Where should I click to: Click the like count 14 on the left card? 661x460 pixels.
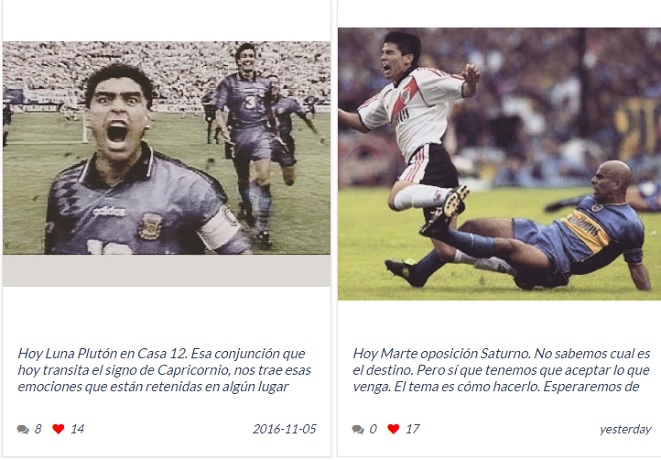pyautogui.click(x=78, y=429)
